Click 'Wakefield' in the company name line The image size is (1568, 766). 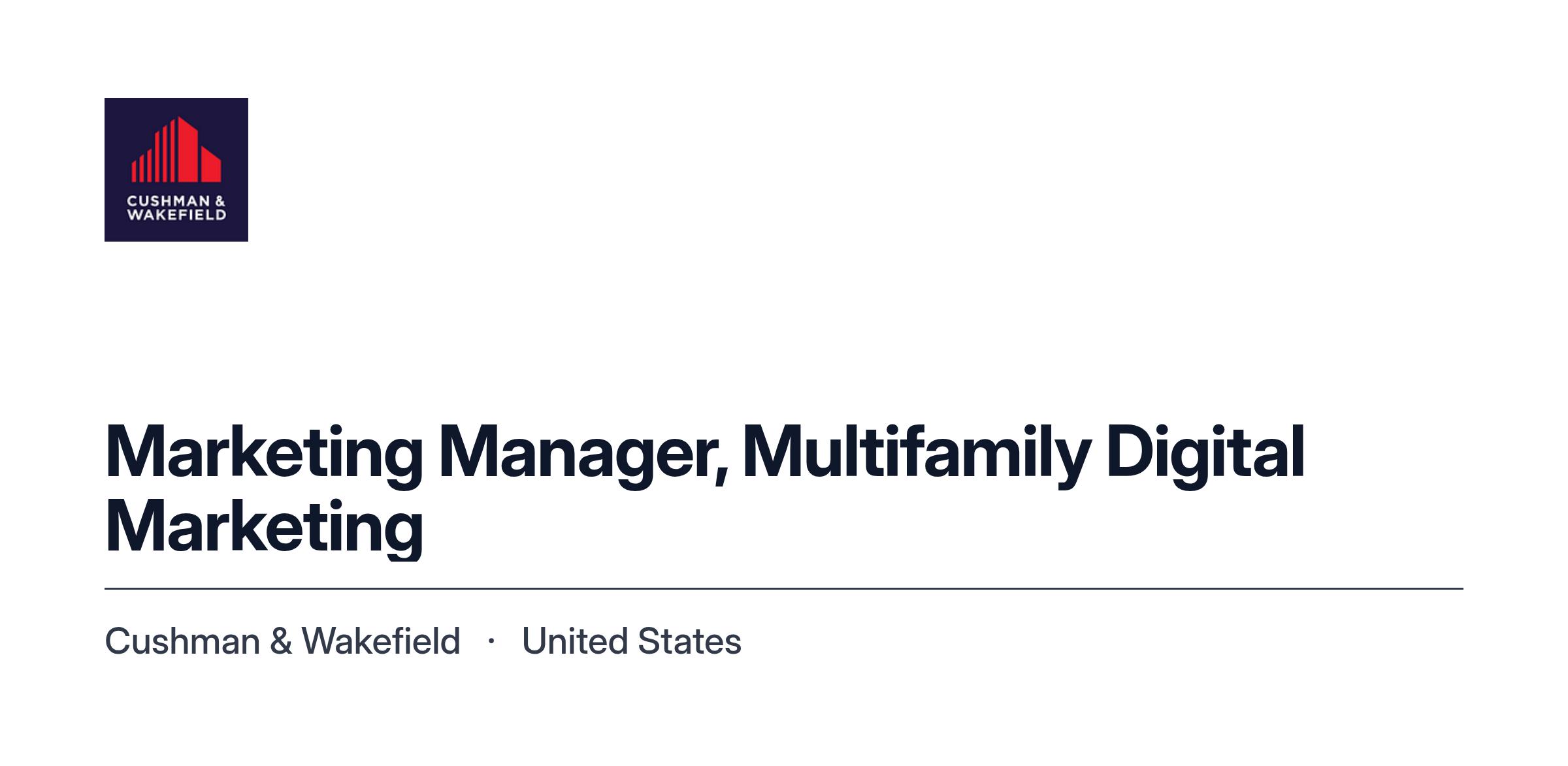[x=381, y=641]
